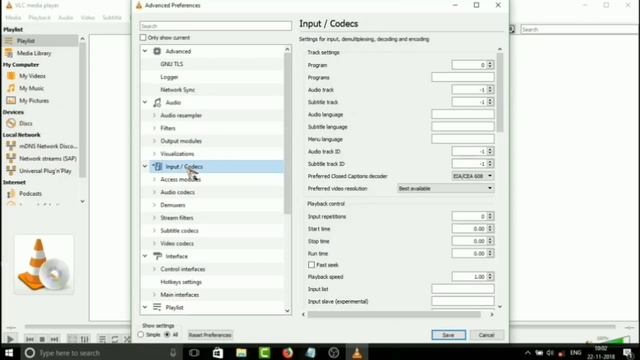Click the preferences Search field
Viewport: 640px width, 360px height.
[x=216, y=26]
